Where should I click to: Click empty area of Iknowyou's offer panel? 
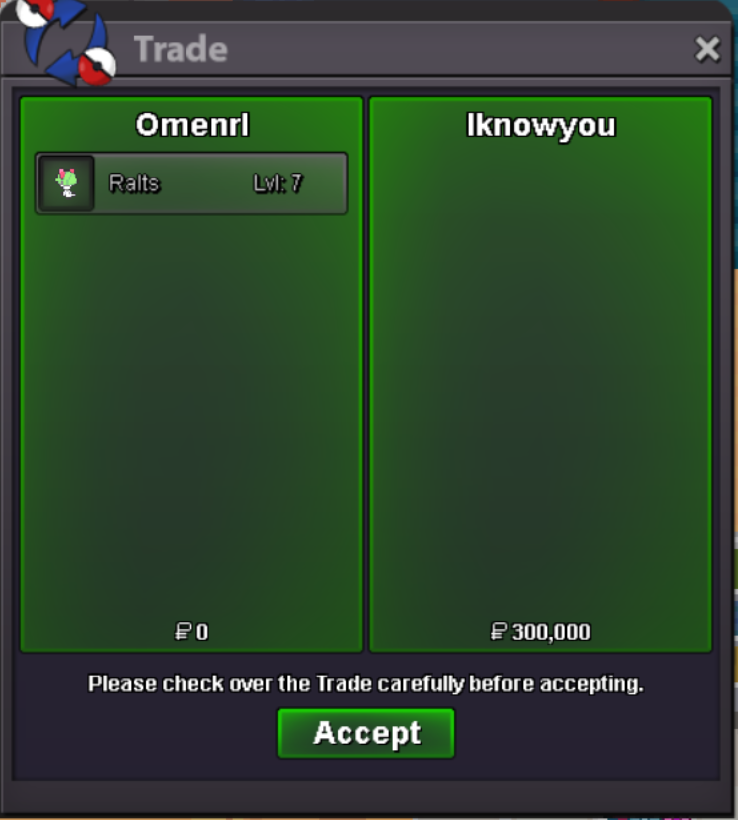click(540, 377)
